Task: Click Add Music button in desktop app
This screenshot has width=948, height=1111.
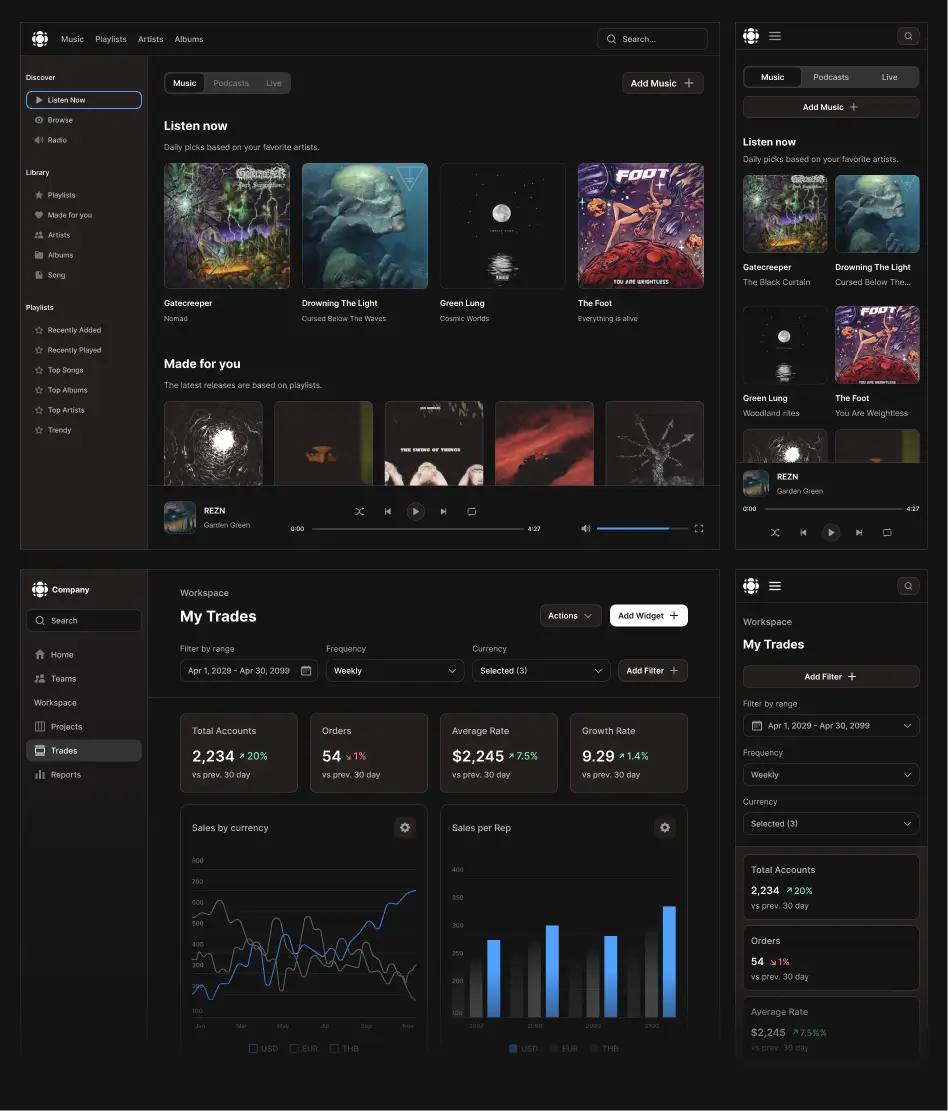Action: (x=662, y=83)
